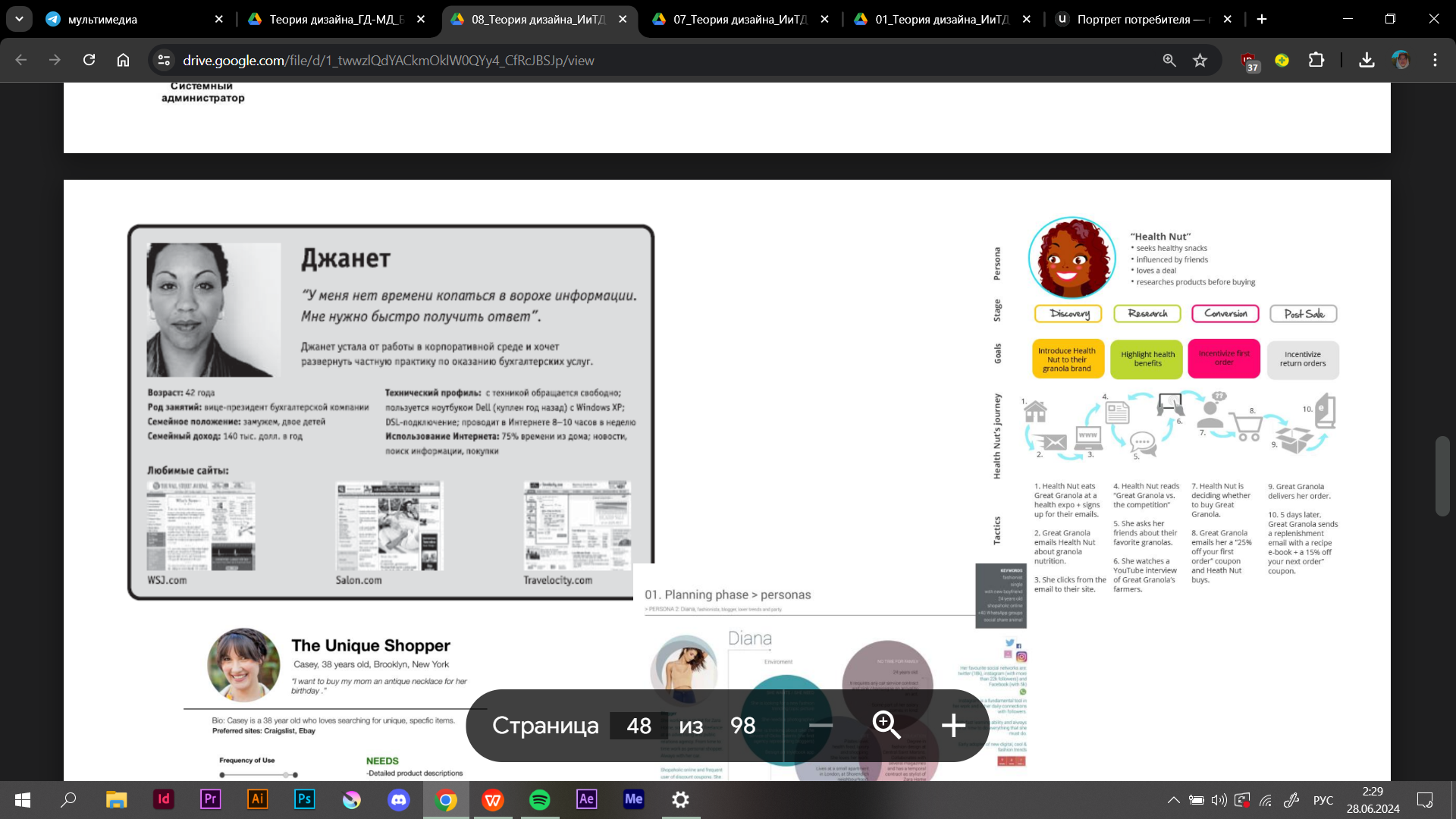Open the Windows Start menu
Image resolution: width=1456 pixels, height=819 pixels.
(x=22, y=799)
